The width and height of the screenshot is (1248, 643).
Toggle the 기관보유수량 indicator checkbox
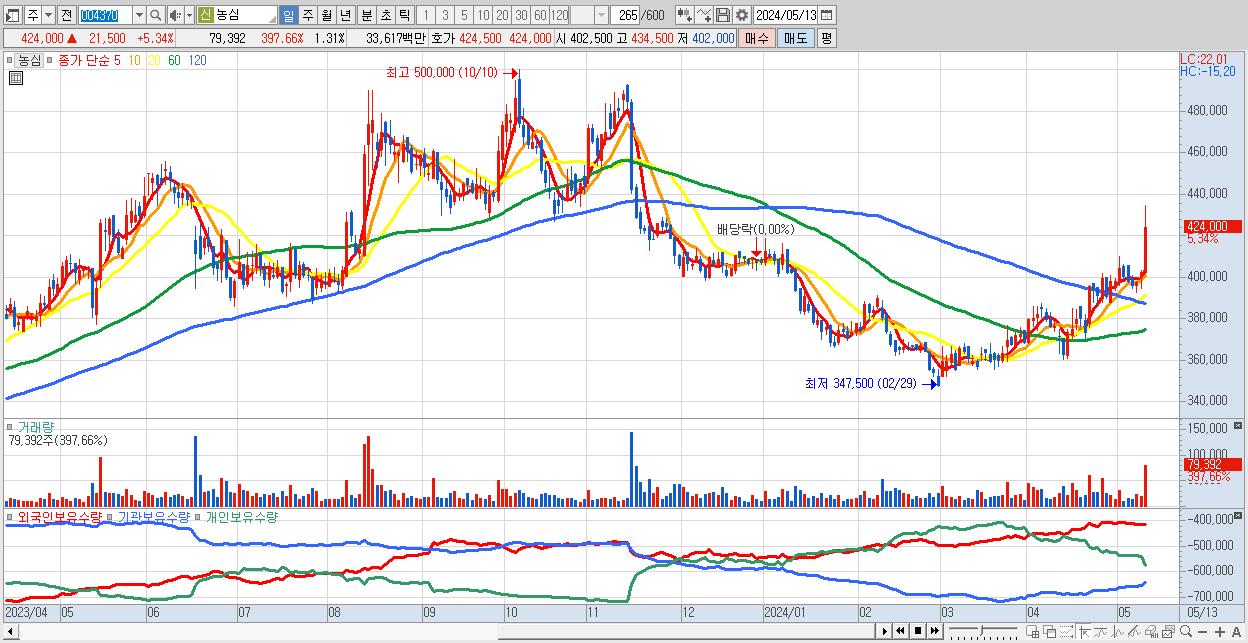[x=110, y=517]
